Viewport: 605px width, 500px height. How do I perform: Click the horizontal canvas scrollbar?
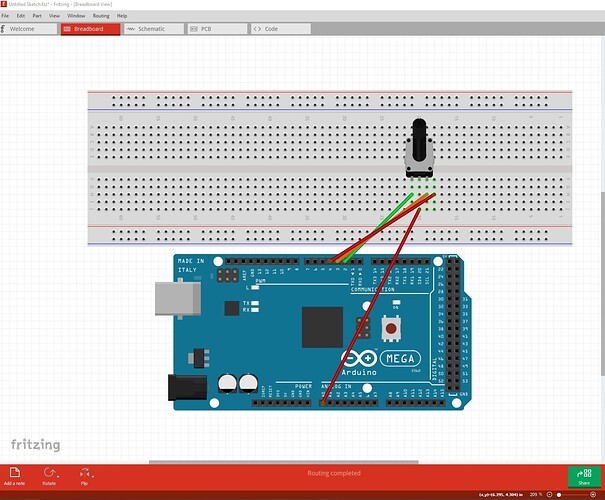(284, 462)
